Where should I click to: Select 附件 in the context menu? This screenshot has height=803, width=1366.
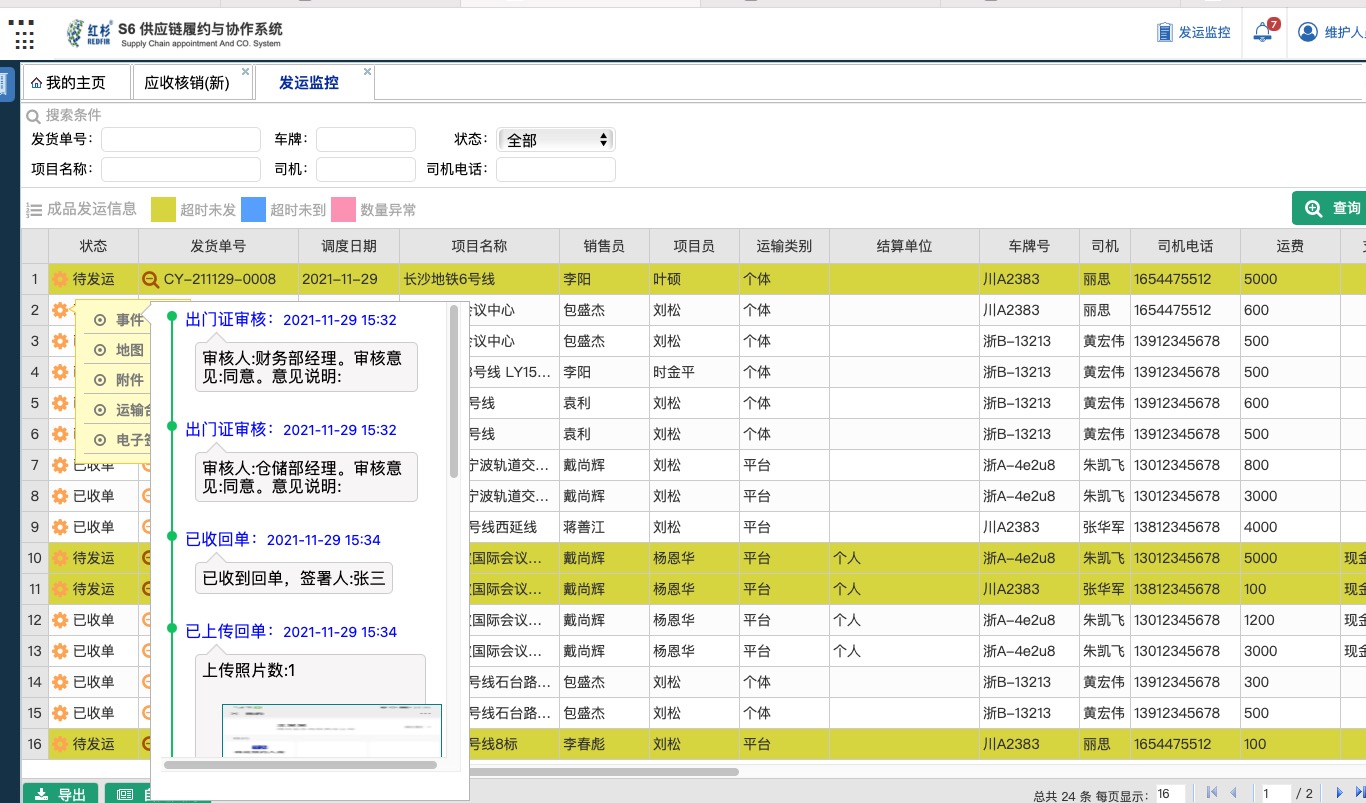pos(129,380)
